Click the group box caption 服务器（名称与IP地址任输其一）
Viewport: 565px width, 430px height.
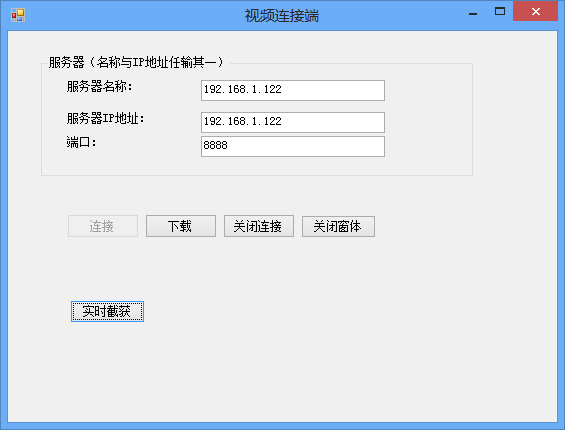tap(136, 62)
